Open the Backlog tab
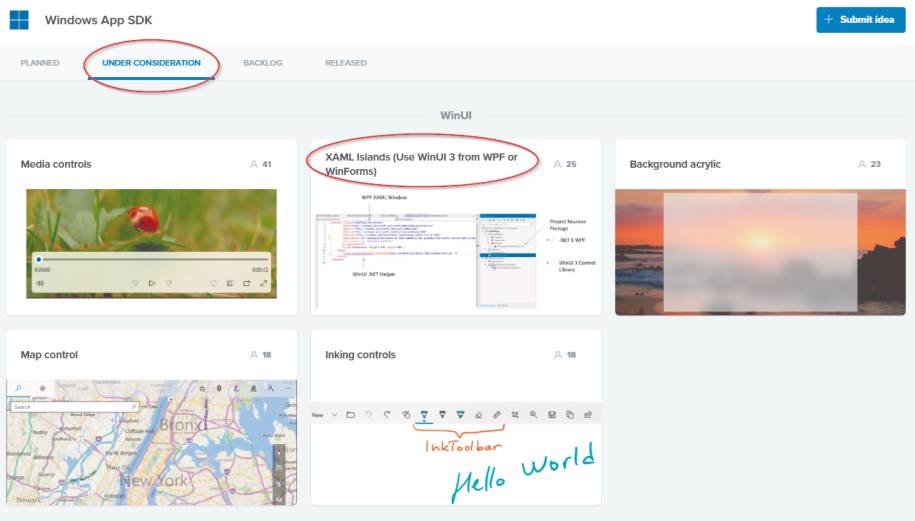Viewport: 915px width, 521px height. (263, 62)
